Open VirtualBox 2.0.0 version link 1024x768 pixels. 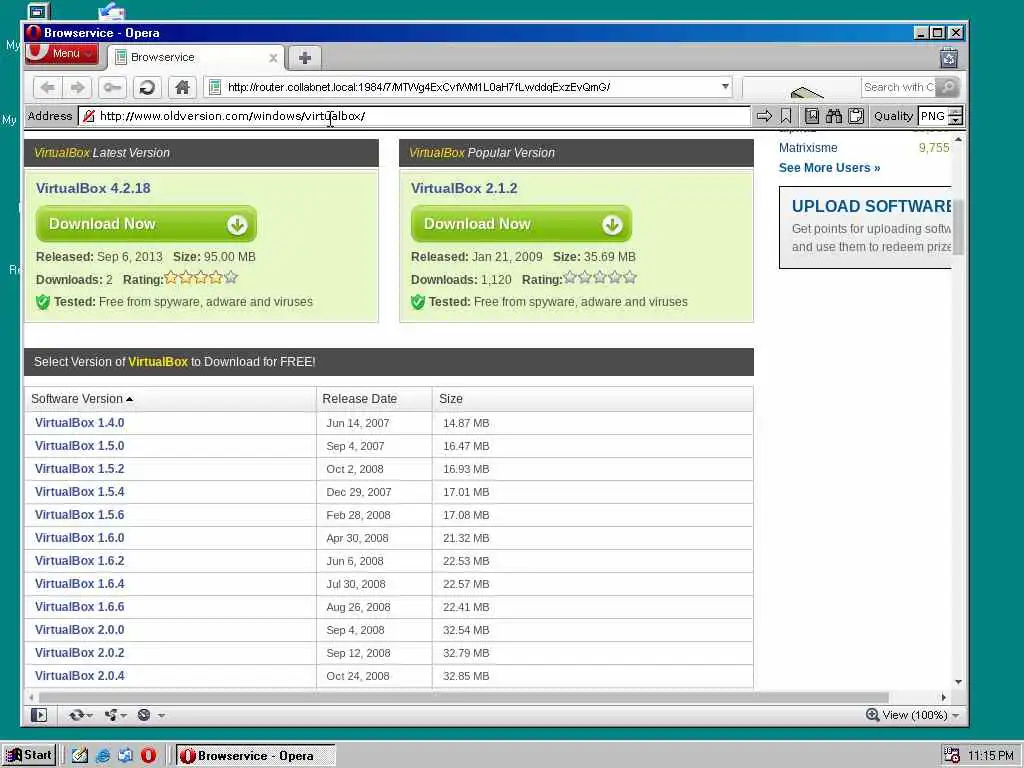click(80, 630)
